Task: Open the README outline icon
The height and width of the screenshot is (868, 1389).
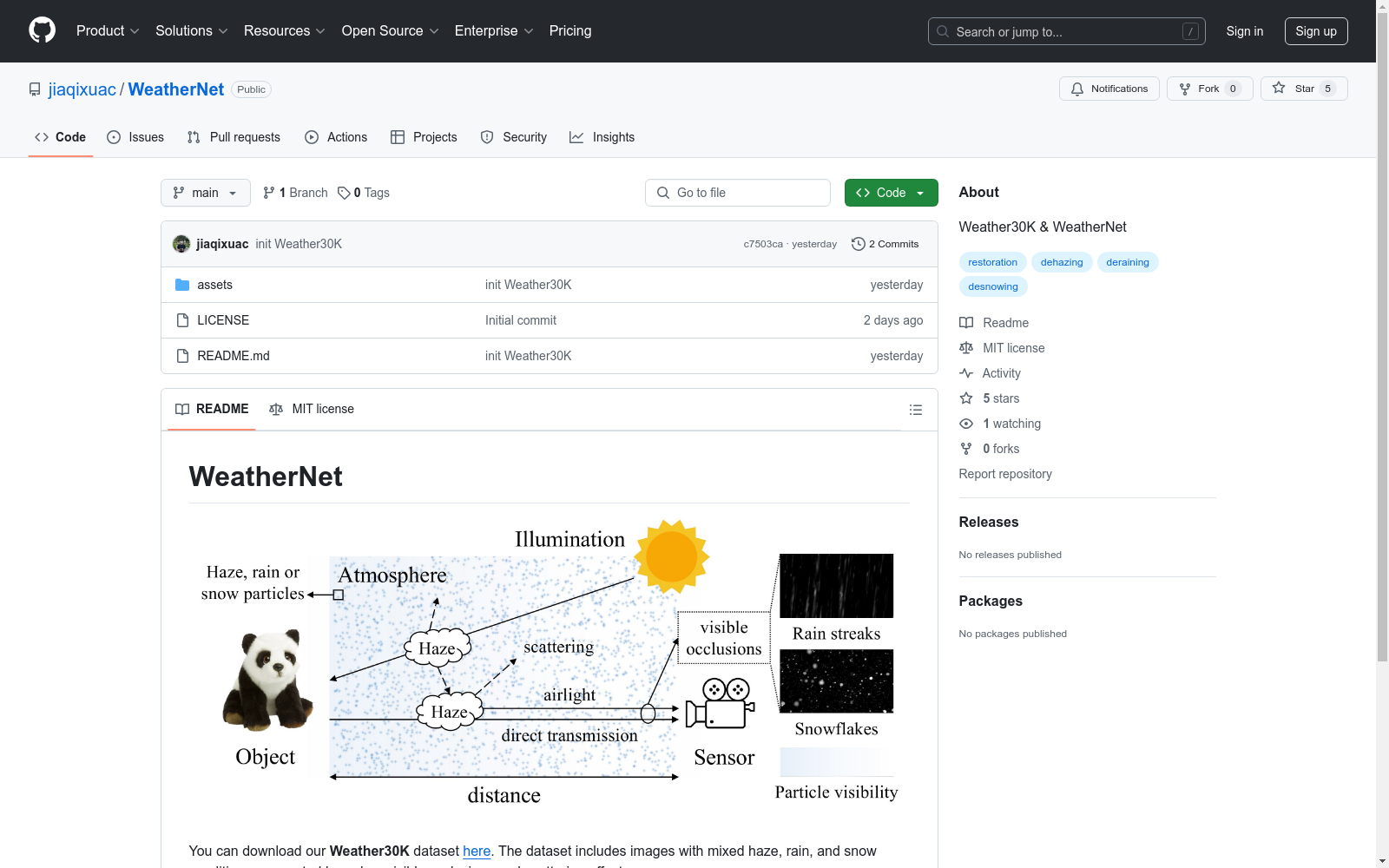Action: [x=916, y=410]
